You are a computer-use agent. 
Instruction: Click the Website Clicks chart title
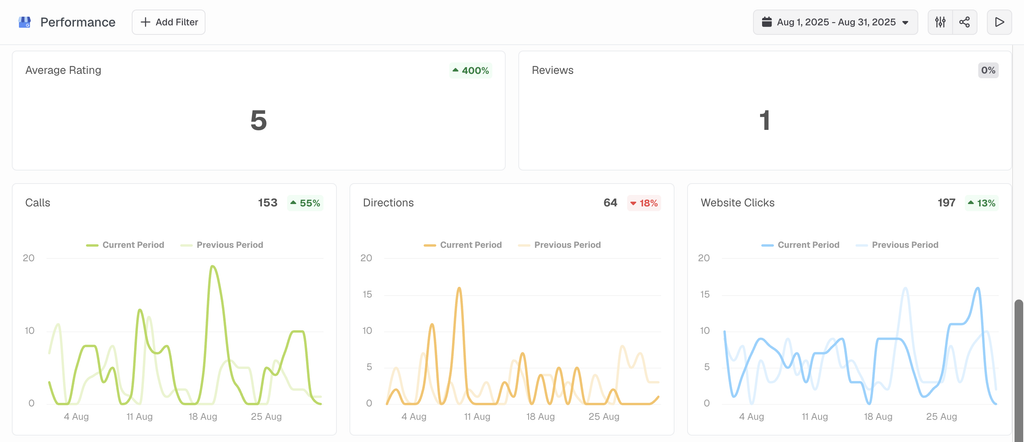coord(738,203)
